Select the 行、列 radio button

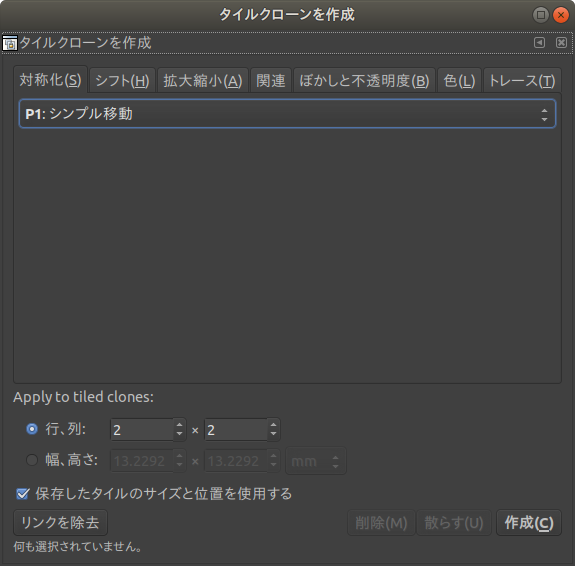(32, 429)
